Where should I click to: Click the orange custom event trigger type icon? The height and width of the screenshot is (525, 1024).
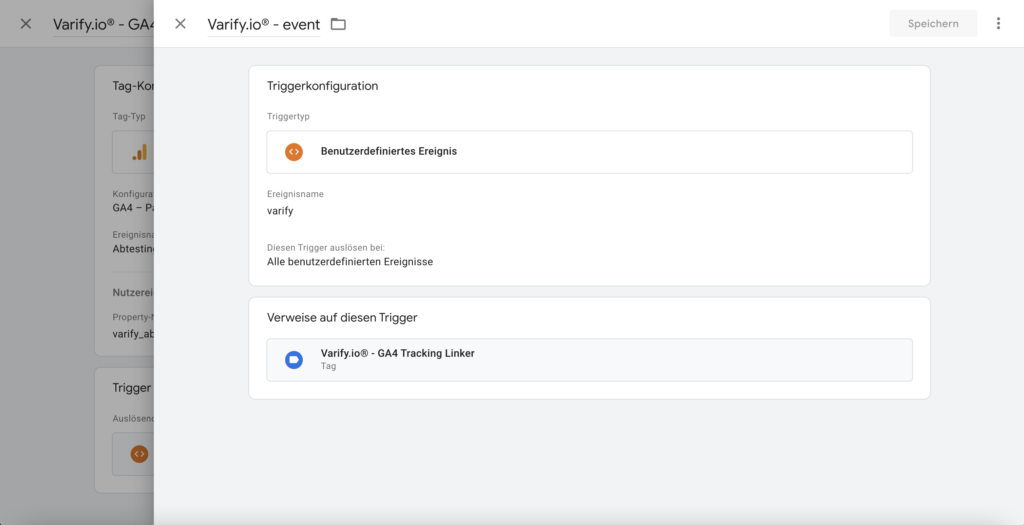point(294,151)
